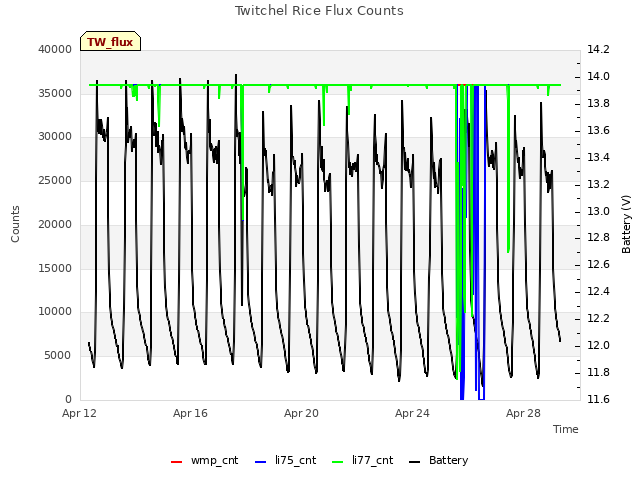The height and width of the screenshot is (480, 640).
Task: Click the 11.6 battery tick label
Action: click(x=598, y=399)
